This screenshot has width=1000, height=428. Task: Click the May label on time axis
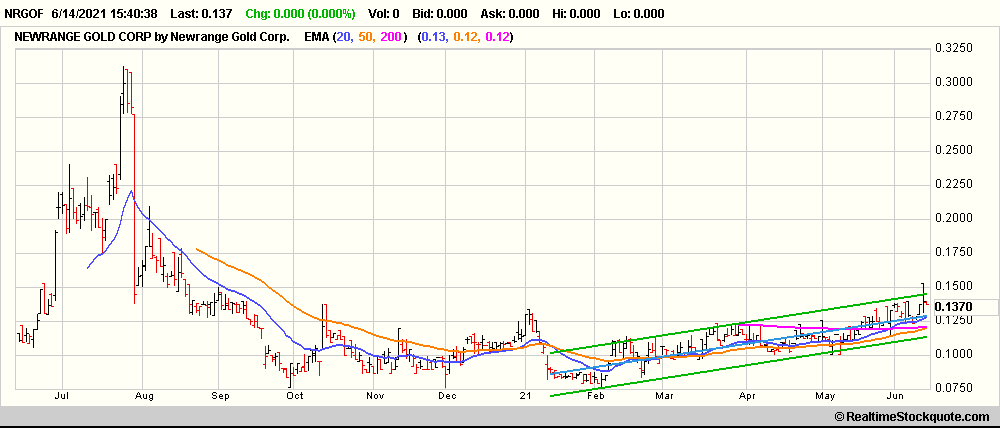(825, 397)
